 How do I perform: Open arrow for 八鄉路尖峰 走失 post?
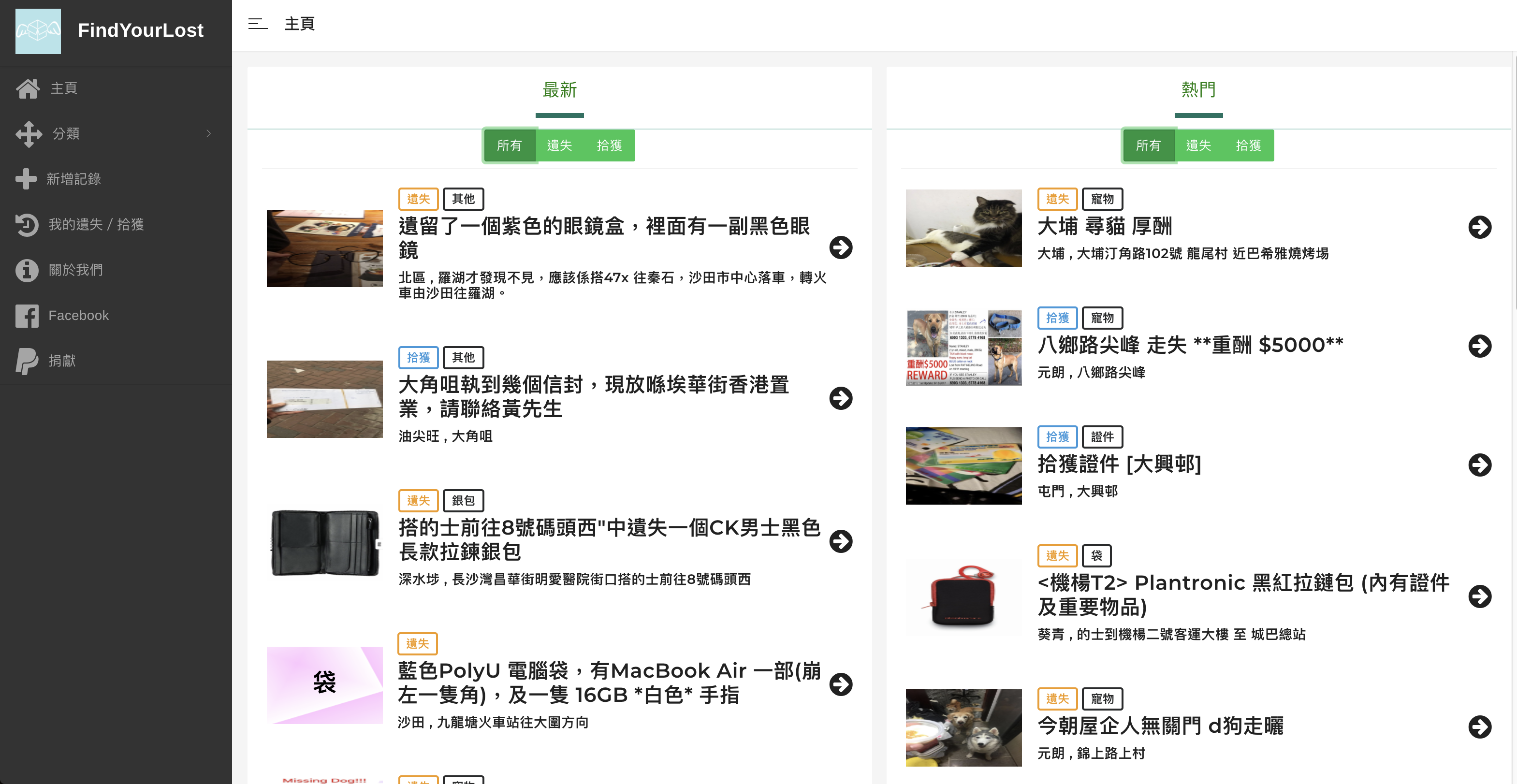tap(1479, 346)
